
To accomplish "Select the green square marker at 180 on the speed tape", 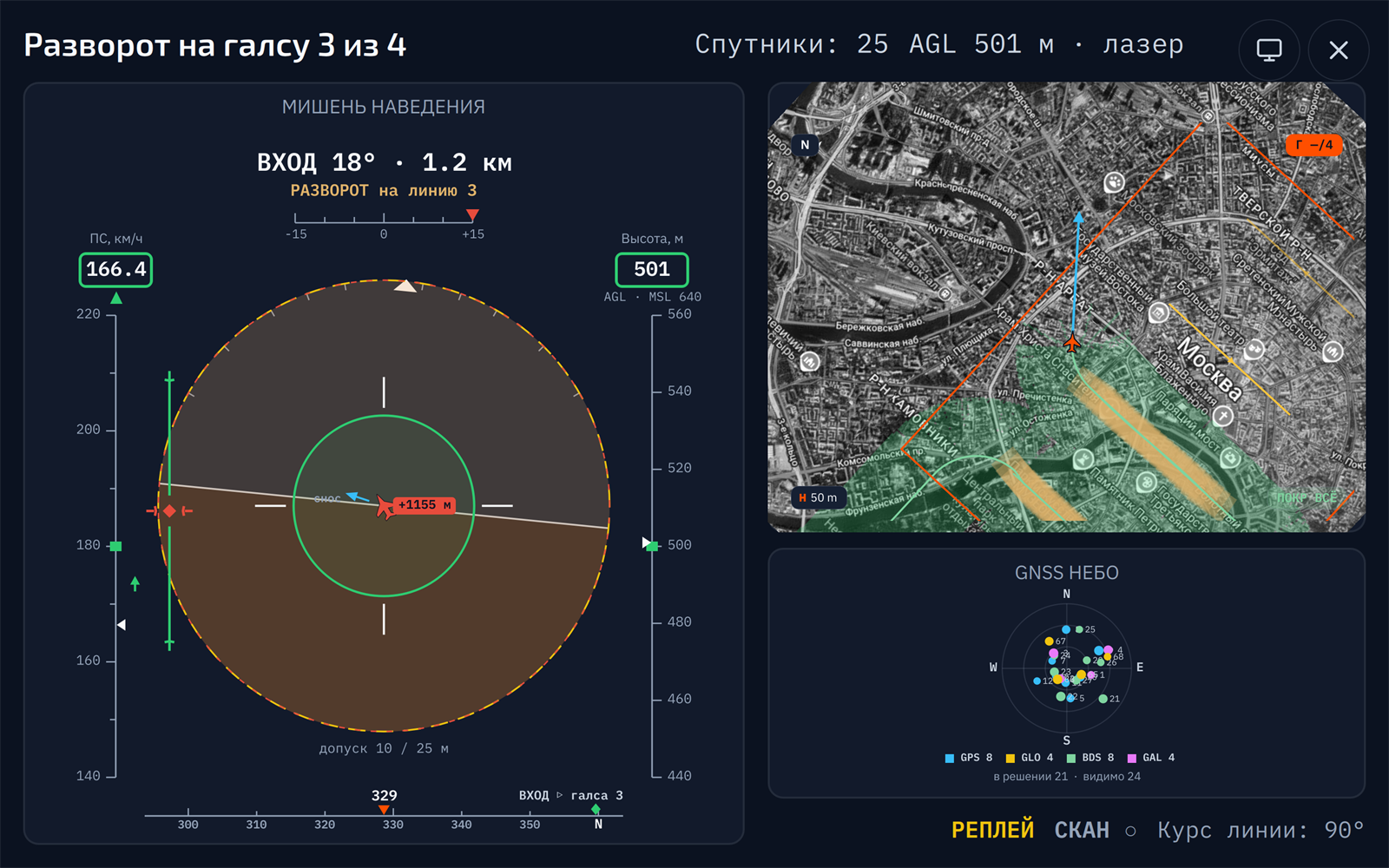I will coord(115,546).
